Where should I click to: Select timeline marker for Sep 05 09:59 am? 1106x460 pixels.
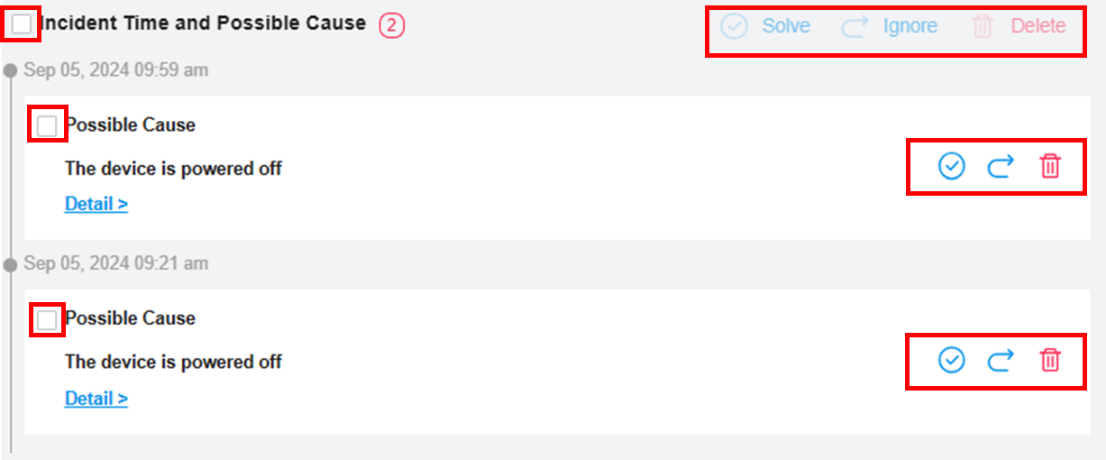coord(10,70)
